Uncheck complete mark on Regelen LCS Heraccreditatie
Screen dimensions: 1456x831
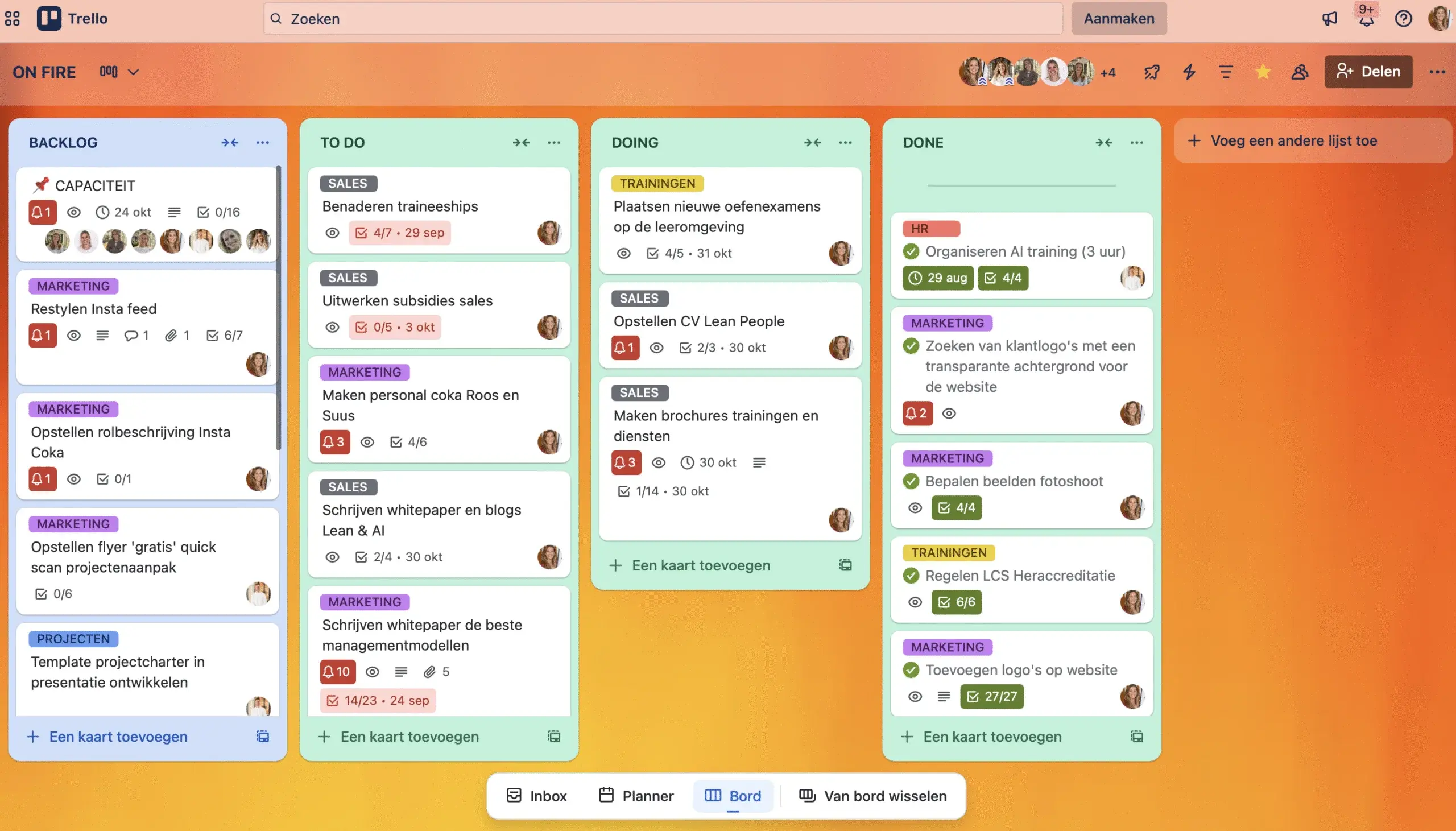(911, 575)
